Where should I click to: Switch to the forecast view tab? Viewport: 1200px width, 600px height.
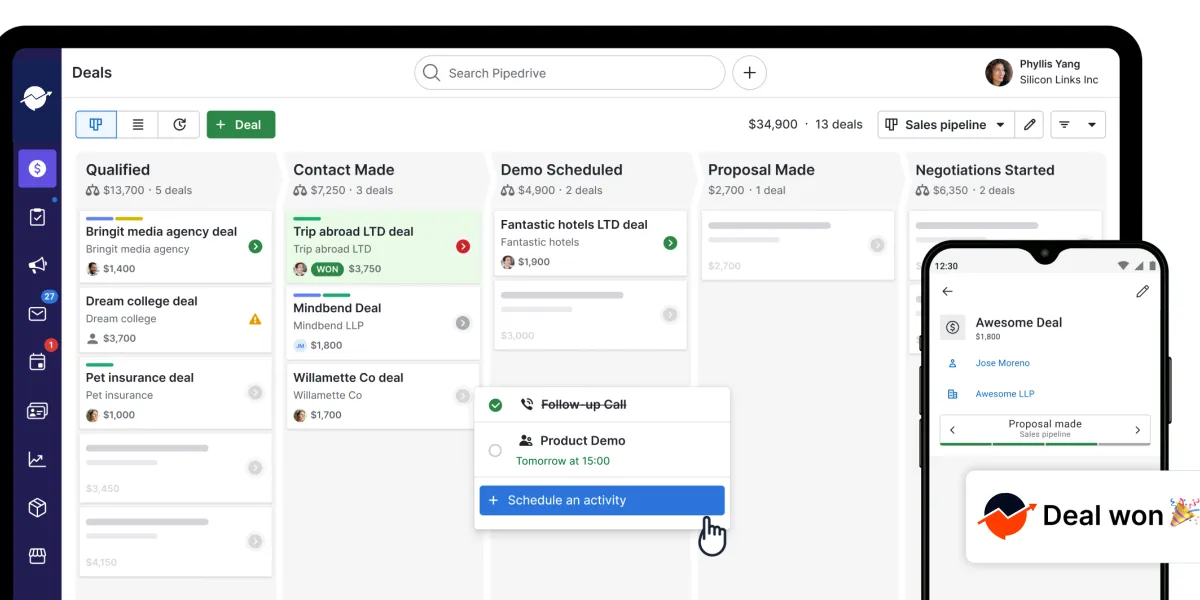(x=180, y=125)
